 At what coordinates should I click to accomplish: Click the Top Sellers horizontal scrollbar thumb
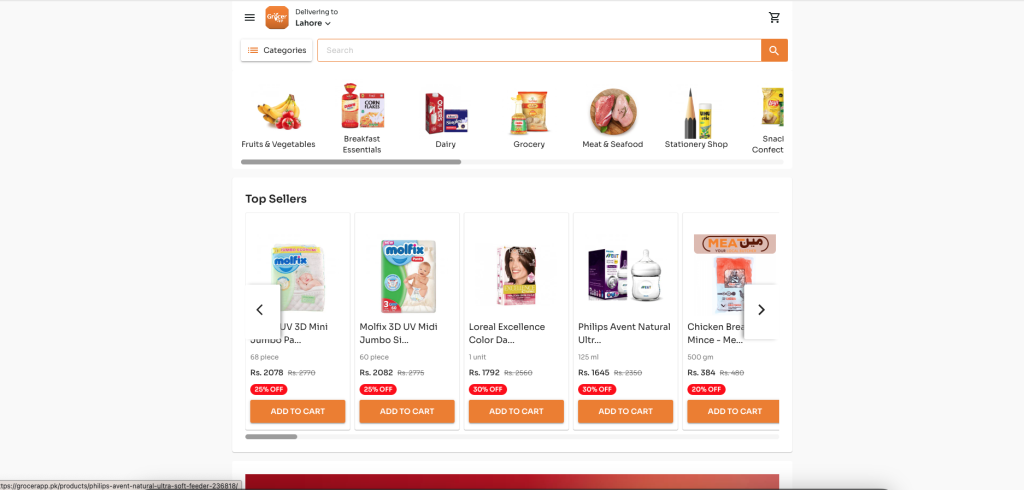pos(271,436)
